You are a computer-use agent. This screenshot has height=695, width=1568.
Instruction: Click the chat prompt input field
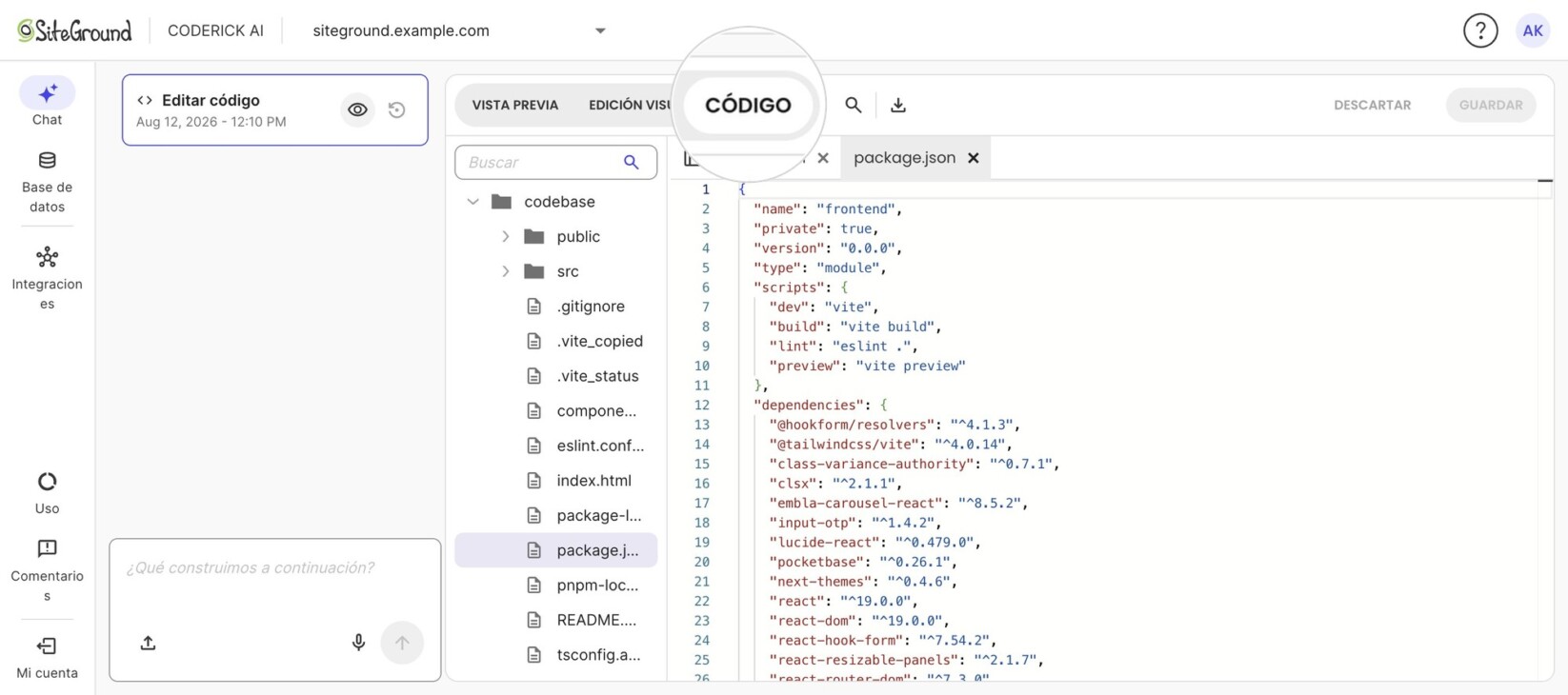point(275,568)
